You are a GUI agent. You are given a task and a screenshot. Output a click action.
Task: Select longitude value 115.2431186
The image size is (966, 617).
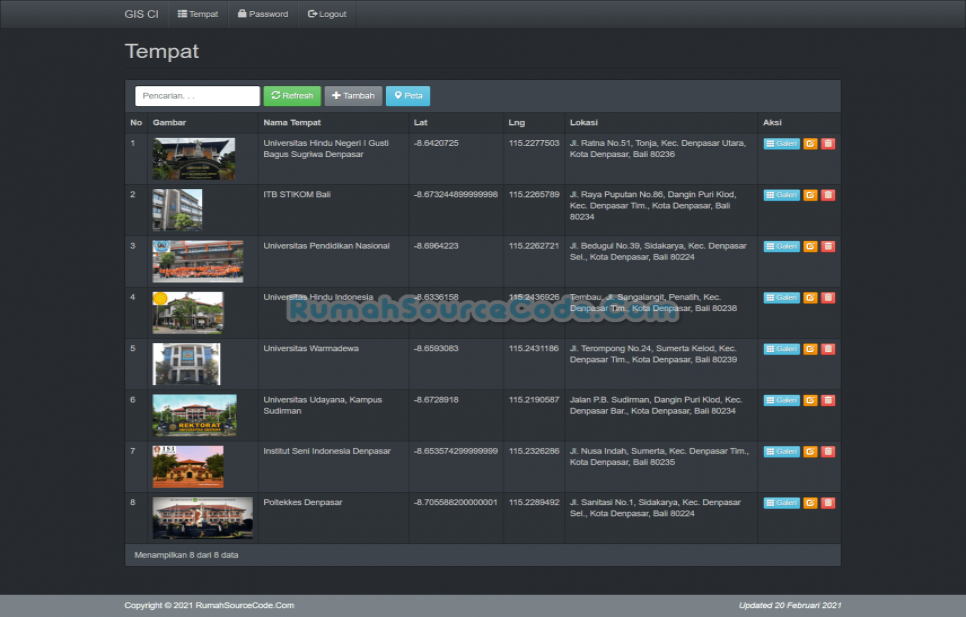(534, 349)
